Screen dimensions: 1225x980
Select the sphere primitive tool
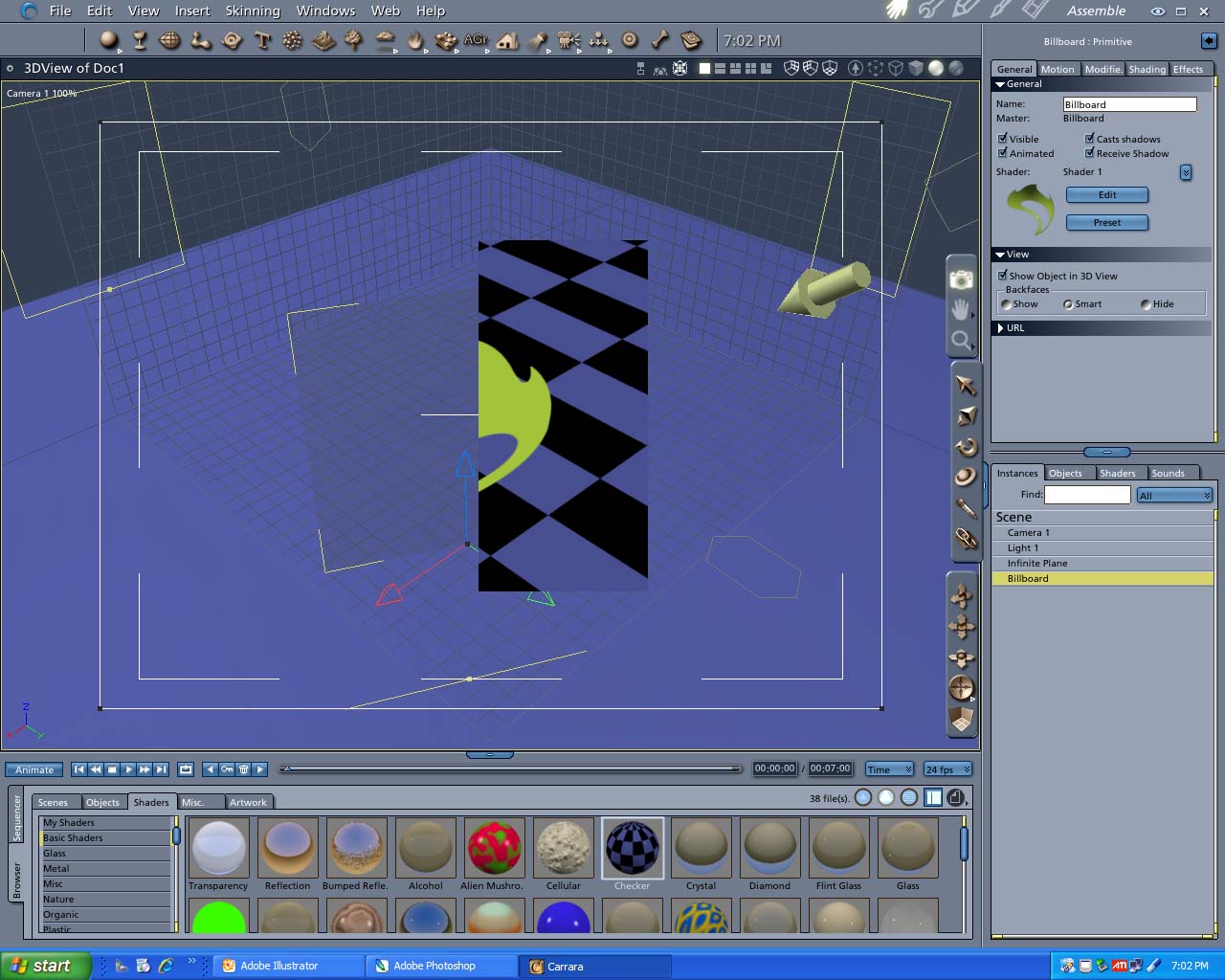[x=109, y=40]
